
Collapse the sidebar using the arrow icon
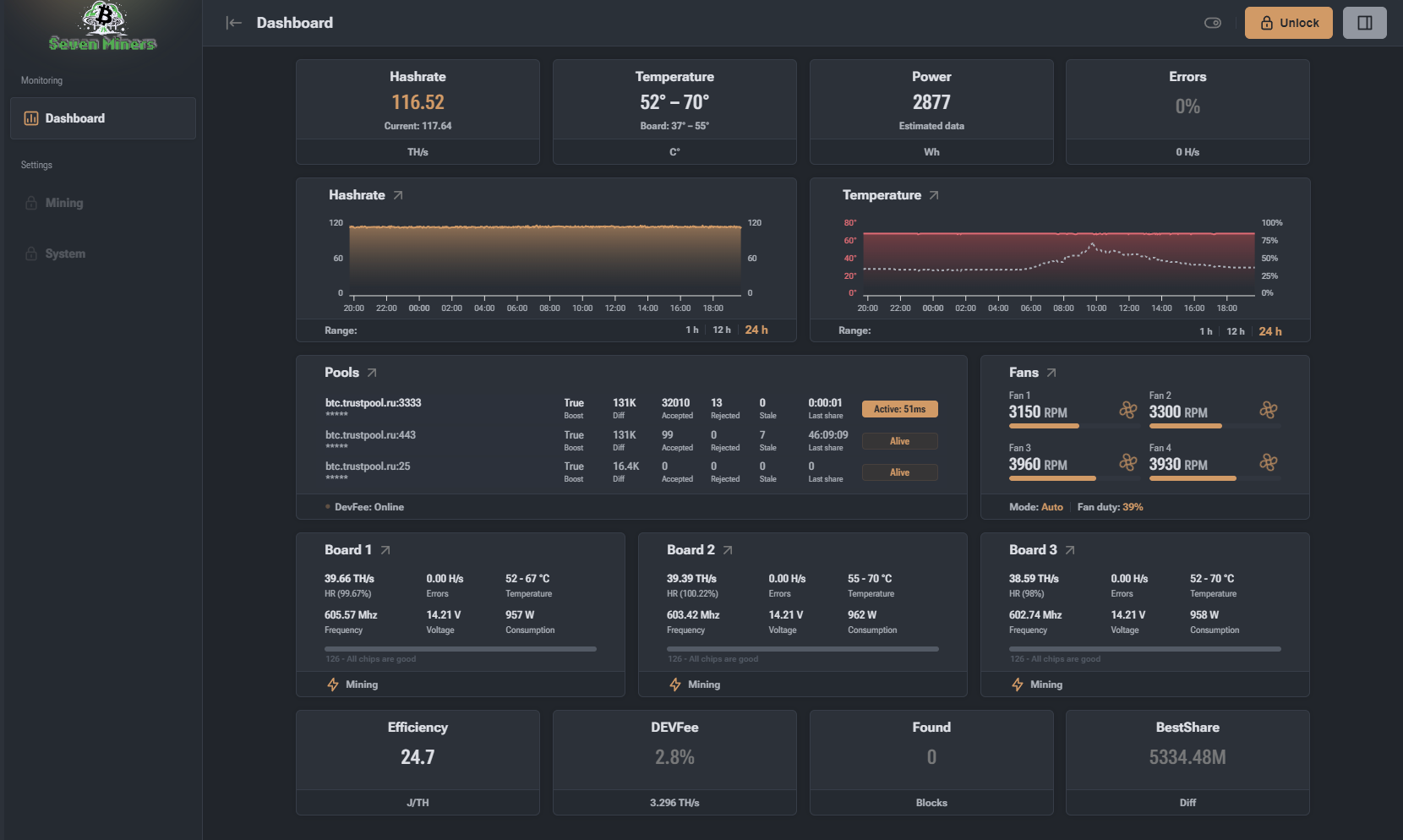(234, 23)
